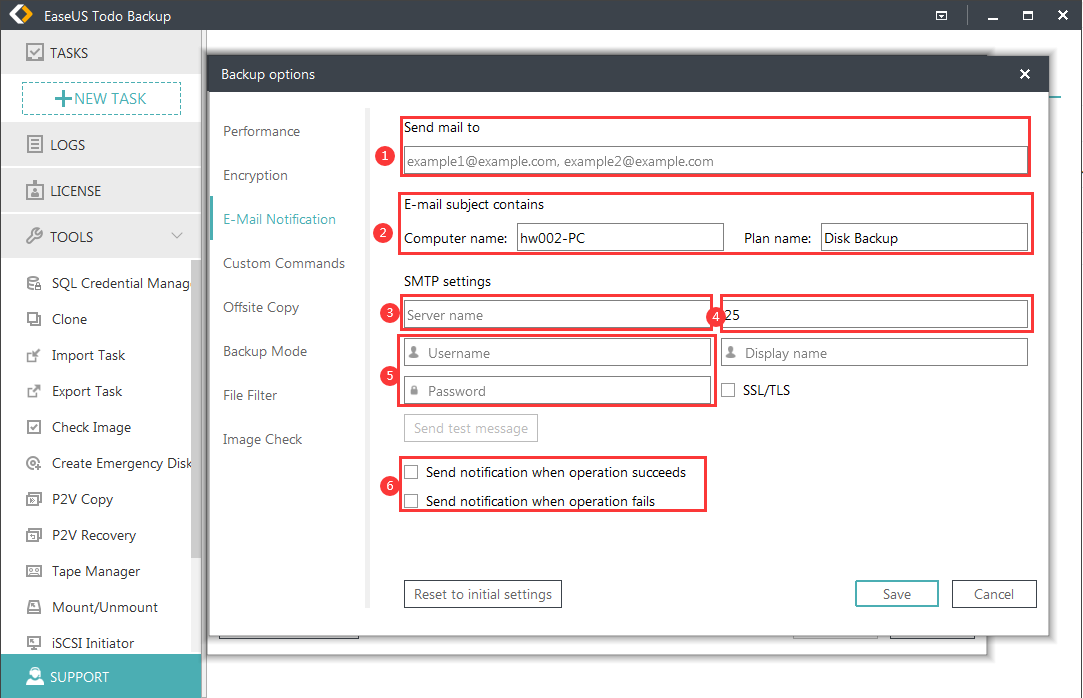
Task: Switch to the File Filter tab
Action: [x=249, y=395]
